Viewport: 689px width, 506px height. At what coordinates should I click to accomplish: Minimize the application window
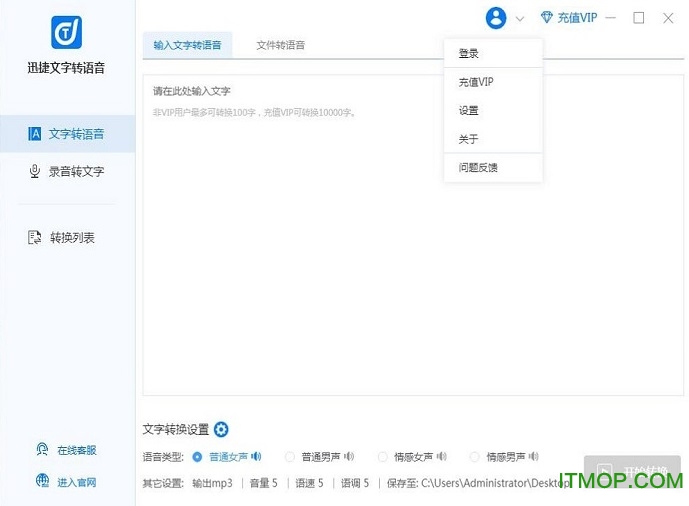click(610, 18)
